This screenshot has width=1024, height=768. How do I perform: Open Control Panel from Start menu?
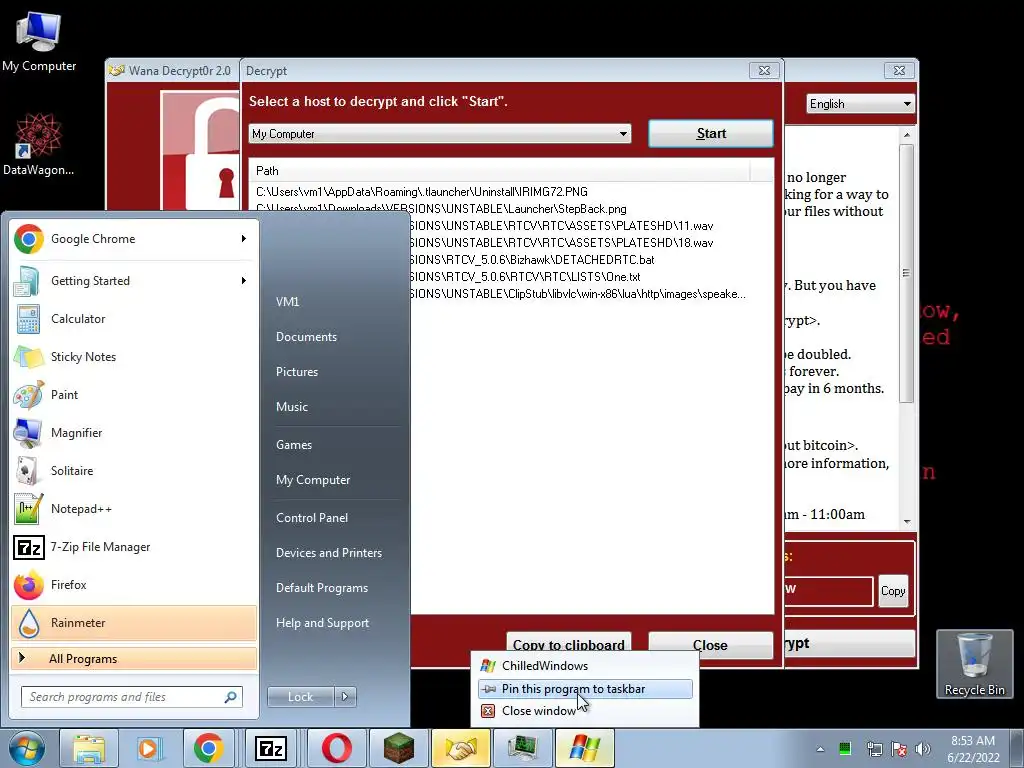pos(312,518)
